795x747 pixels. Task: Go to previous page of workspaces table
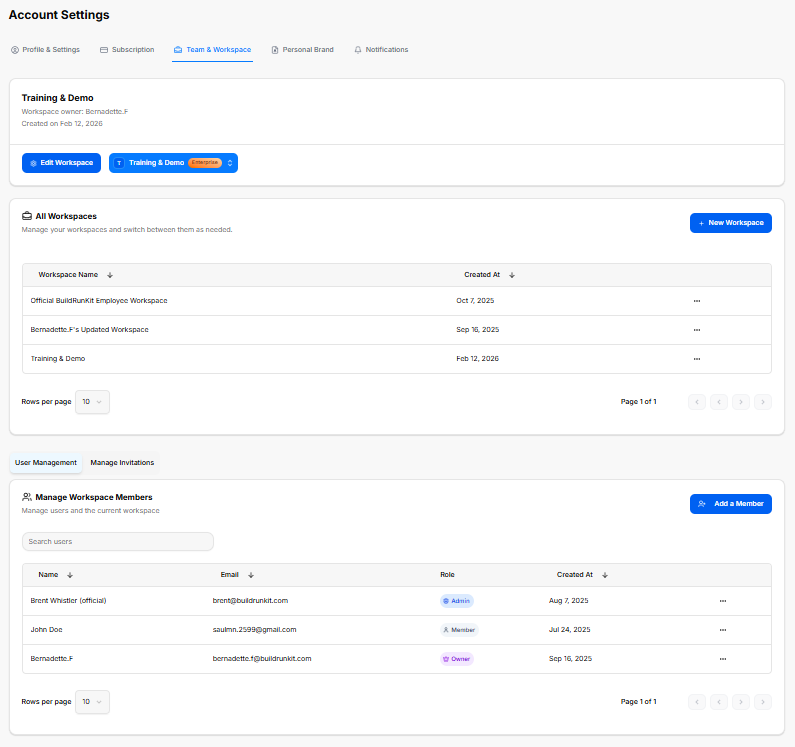coord(719,402)
